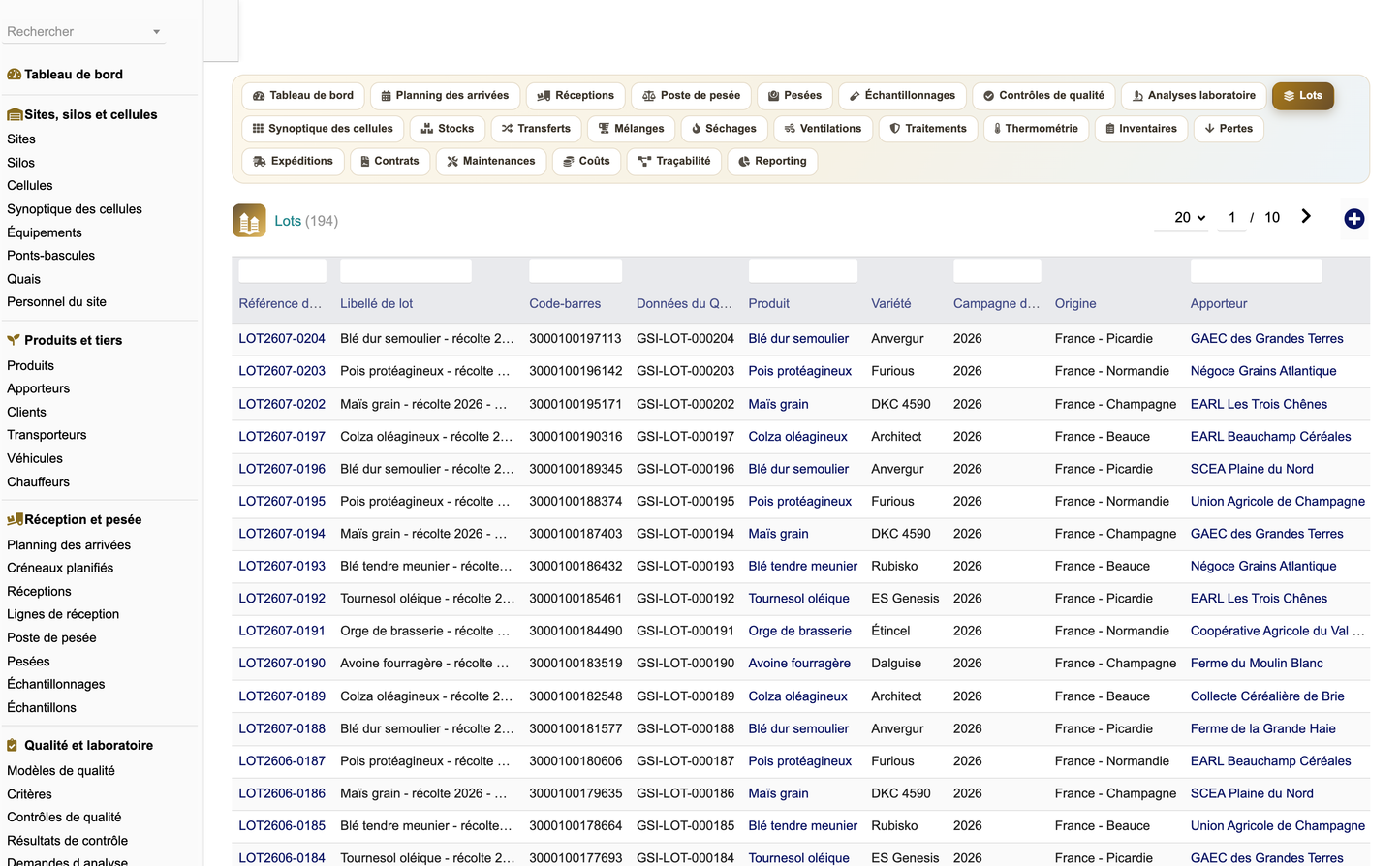Open the Contrats tab
The image size is (1400, 866).
(389, 162)
